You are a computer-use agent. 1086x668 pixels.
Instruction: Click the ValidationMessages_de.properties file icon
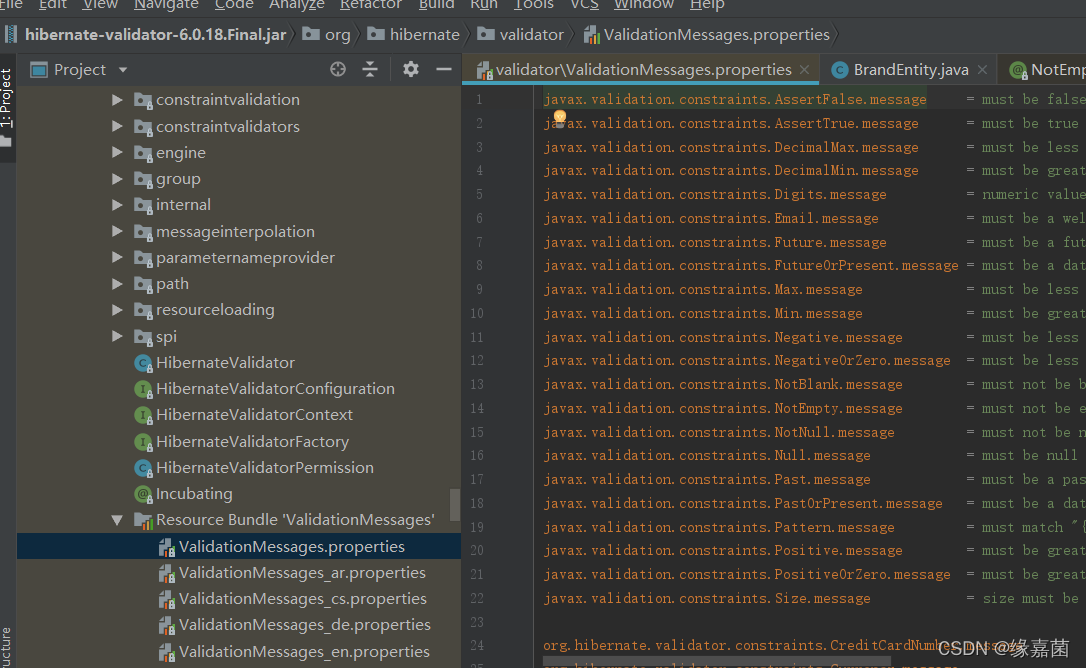166,626
